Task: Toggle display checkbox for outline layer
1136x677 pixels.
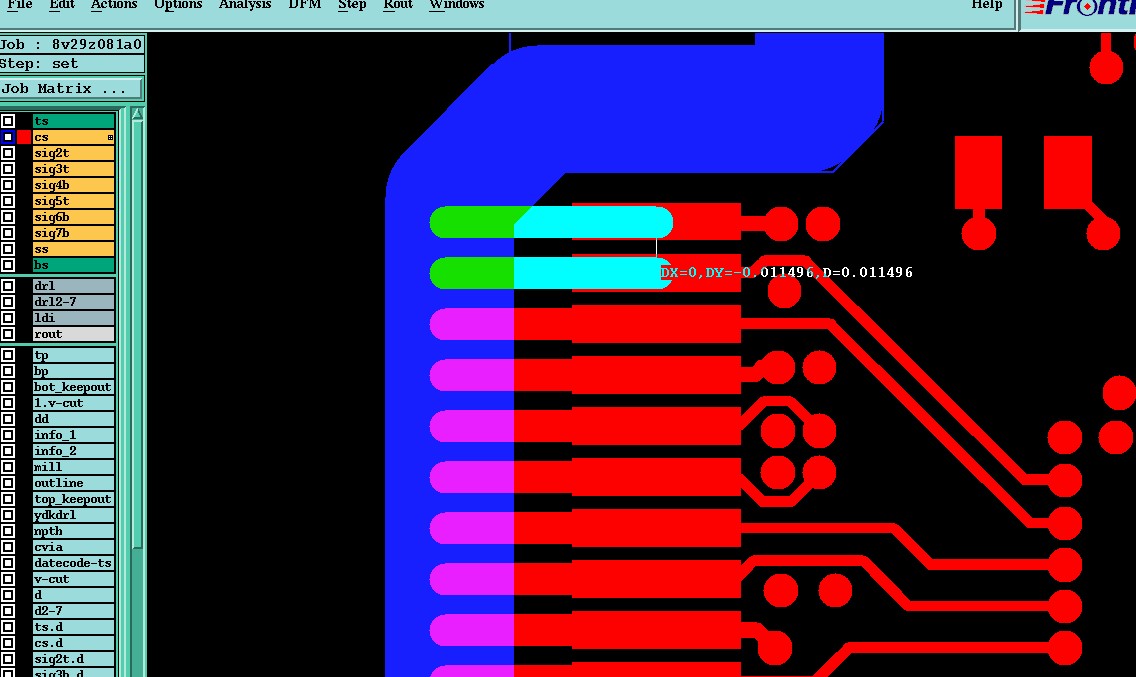Action: click(8, 483)
